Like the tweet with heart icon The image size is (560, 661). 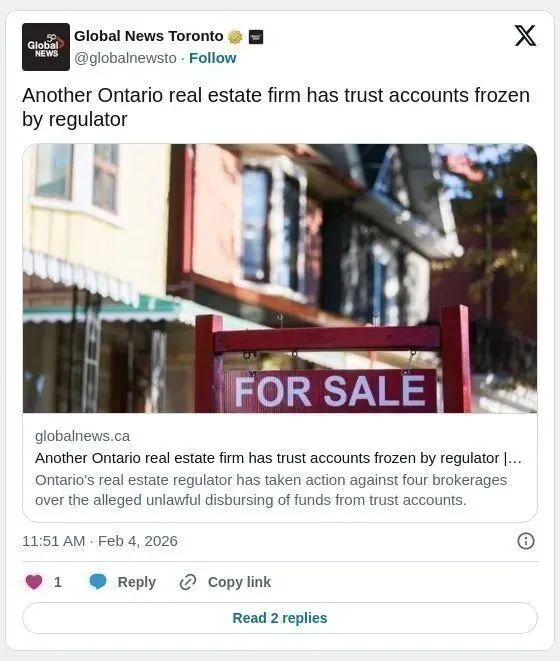[x=34, y=582]
